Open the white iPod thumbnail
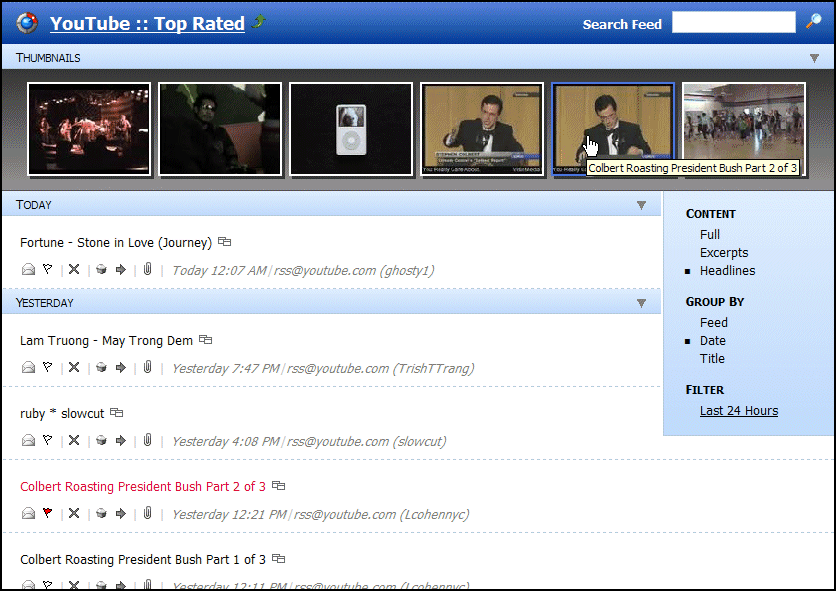 351,129
